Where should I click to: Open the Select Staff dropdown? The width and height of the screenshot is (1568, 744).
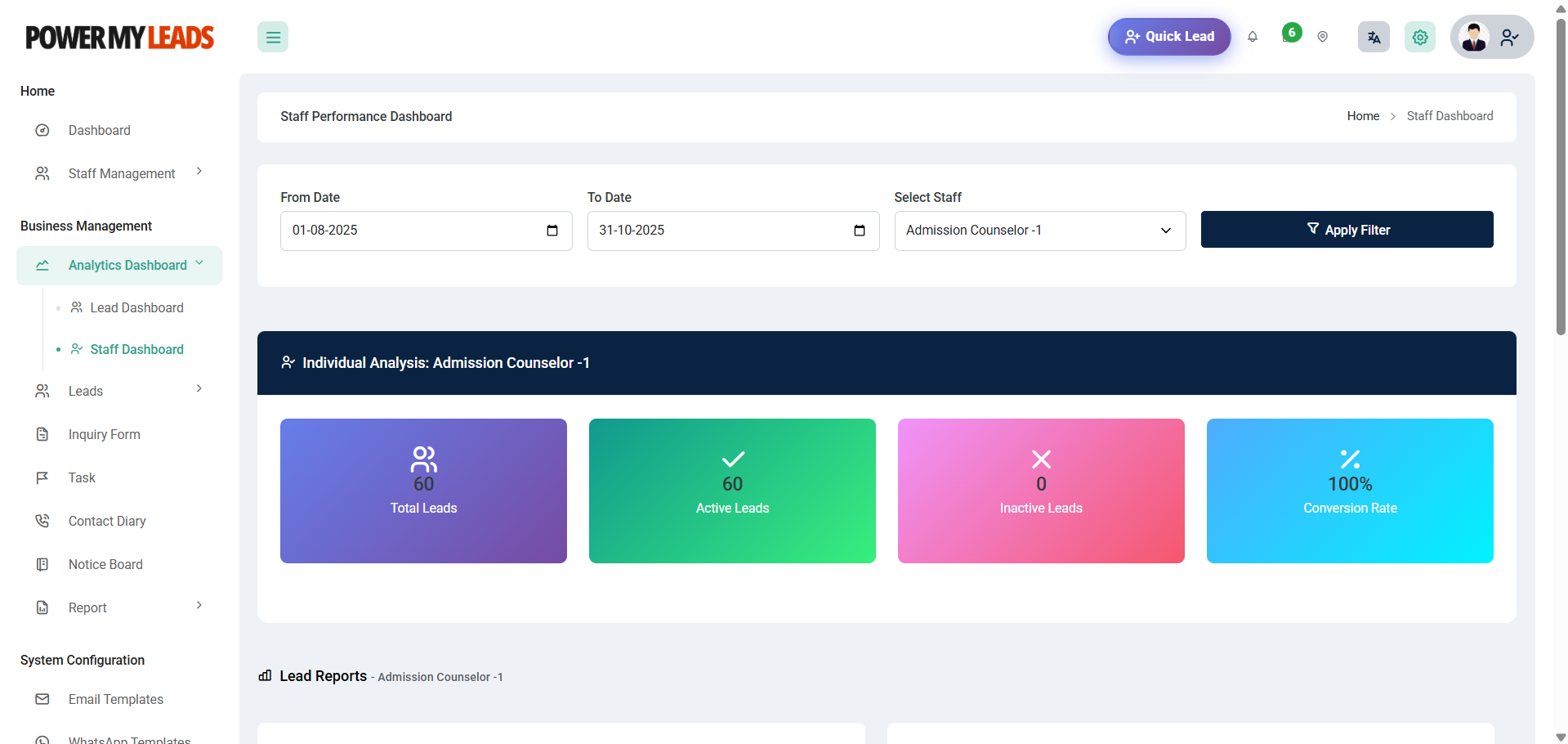point(1039,231)
